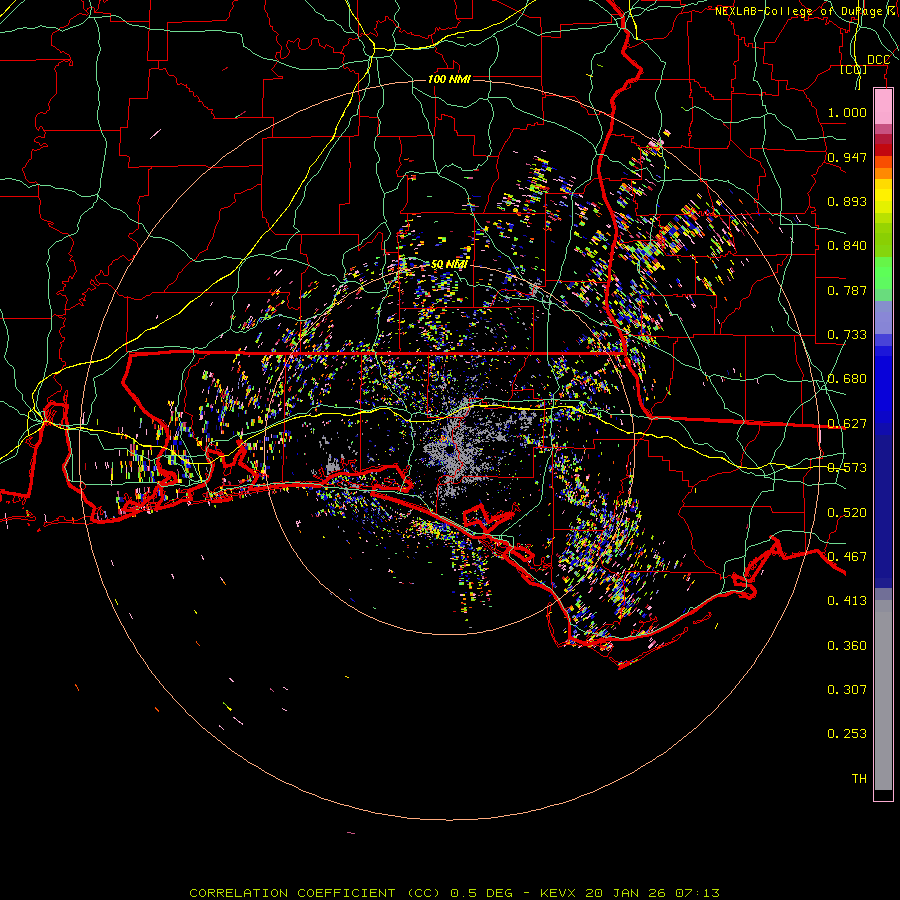Viewport: 900px width, 900px height.
Task: Pick the large gray swatch of legend
Action: click(883, 695)
